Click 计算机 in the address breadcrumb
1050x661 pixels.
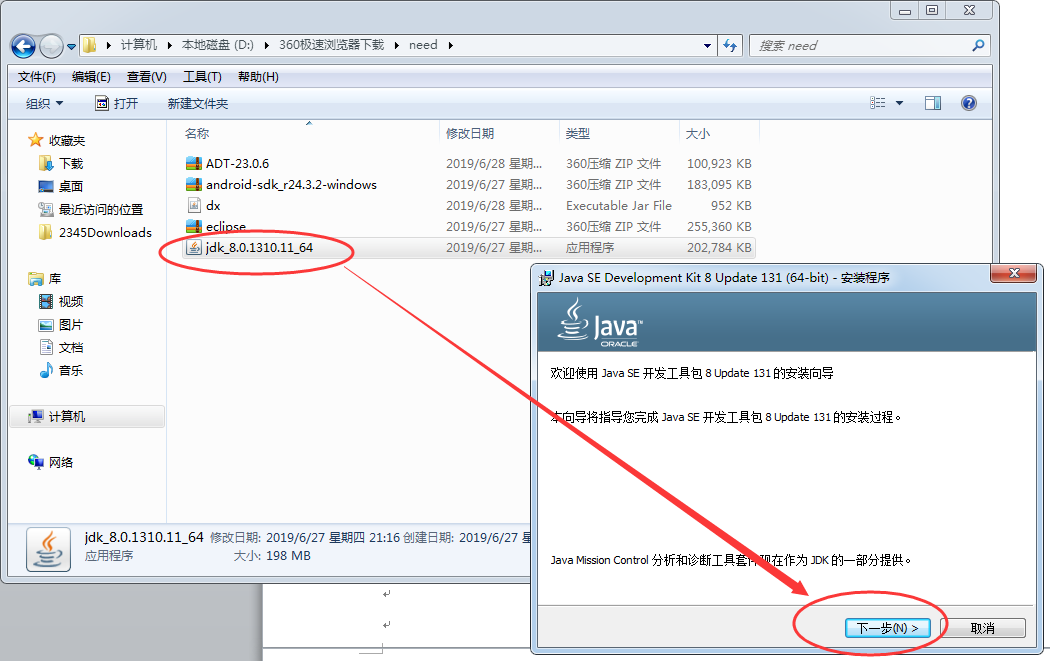(139, 45)
